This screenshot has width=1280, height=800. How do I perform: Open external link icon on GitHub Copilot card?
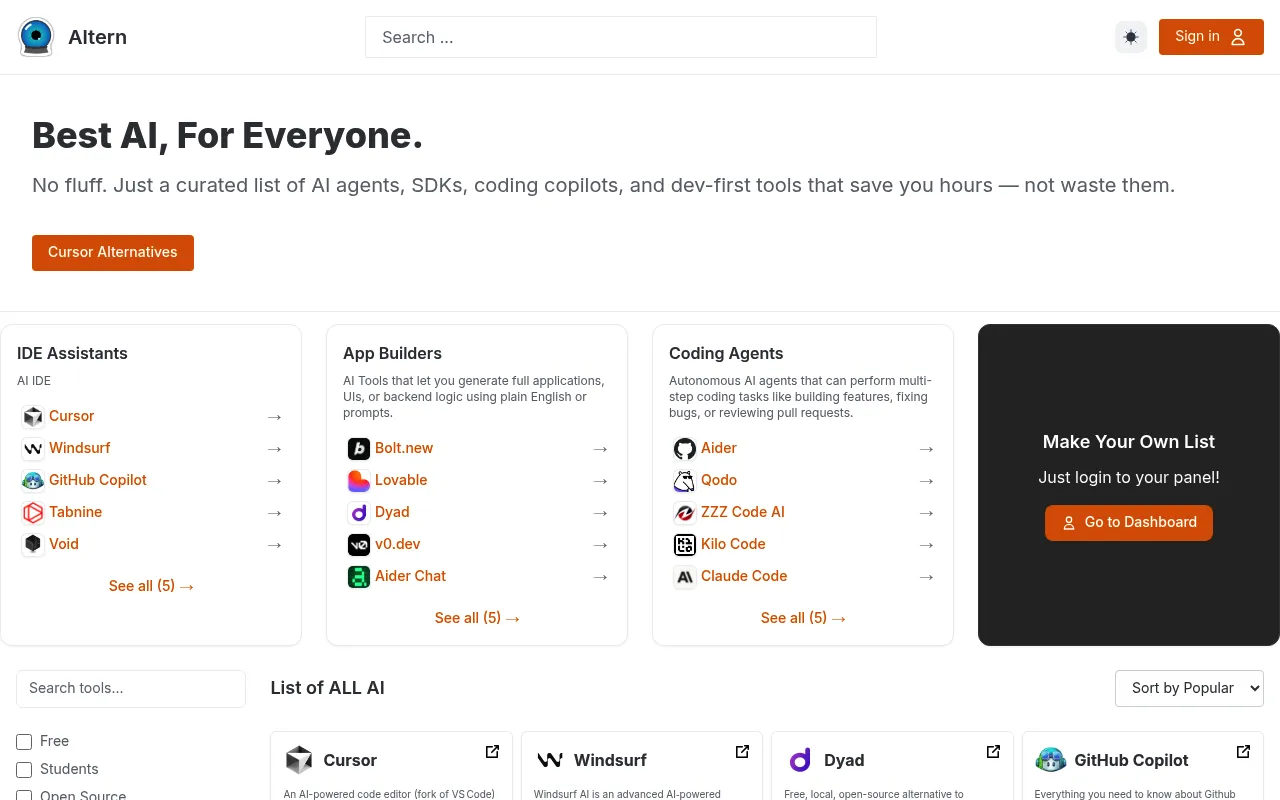1243,751
